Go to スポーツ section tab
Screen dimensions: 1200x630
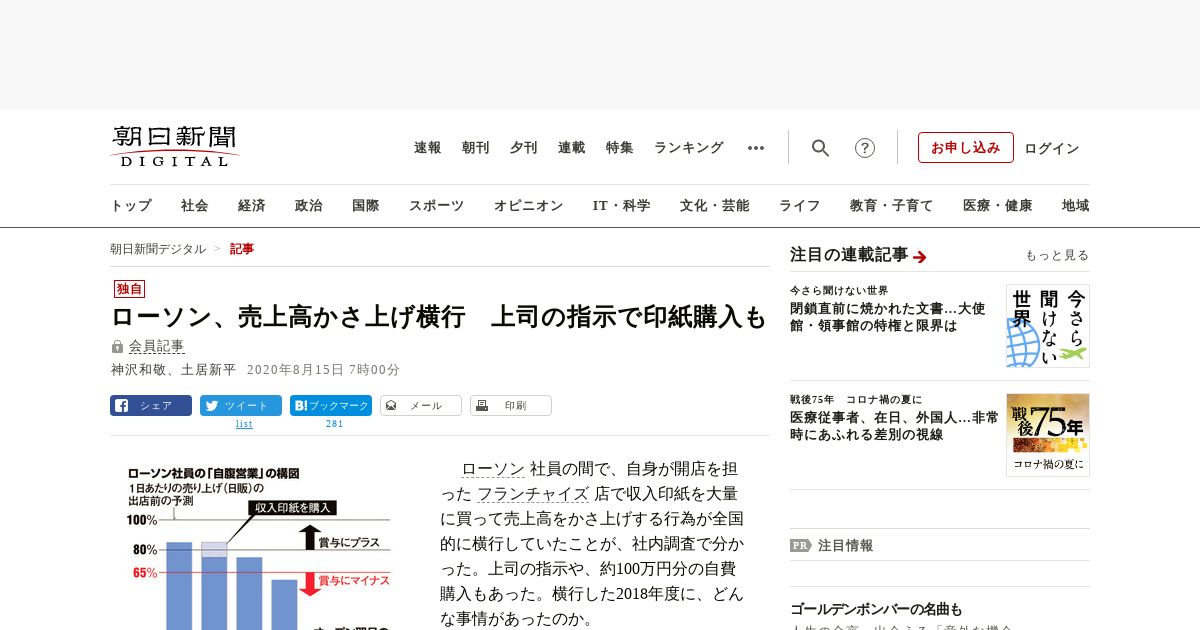click(x=436, y=206)
